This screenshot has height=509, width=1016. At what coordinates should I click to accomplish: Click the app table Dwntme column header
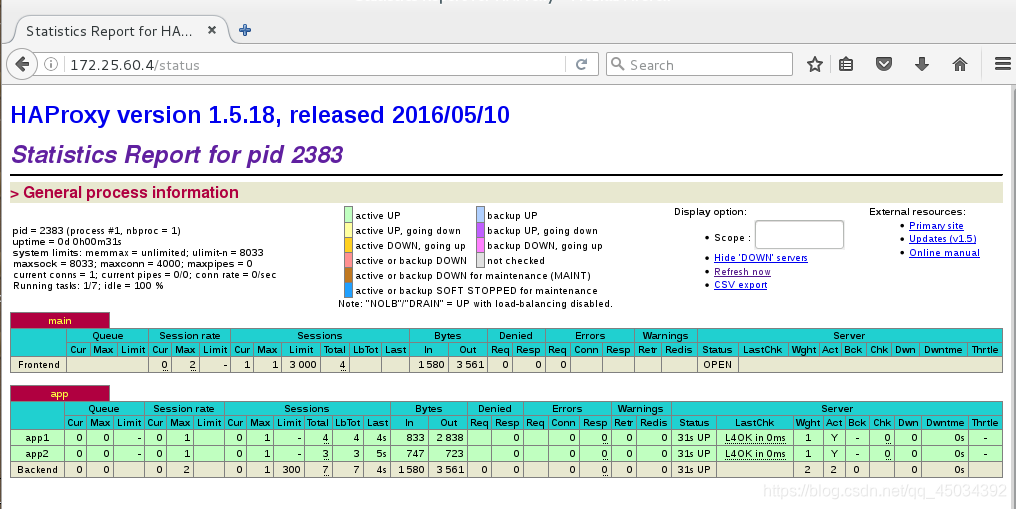945,422
